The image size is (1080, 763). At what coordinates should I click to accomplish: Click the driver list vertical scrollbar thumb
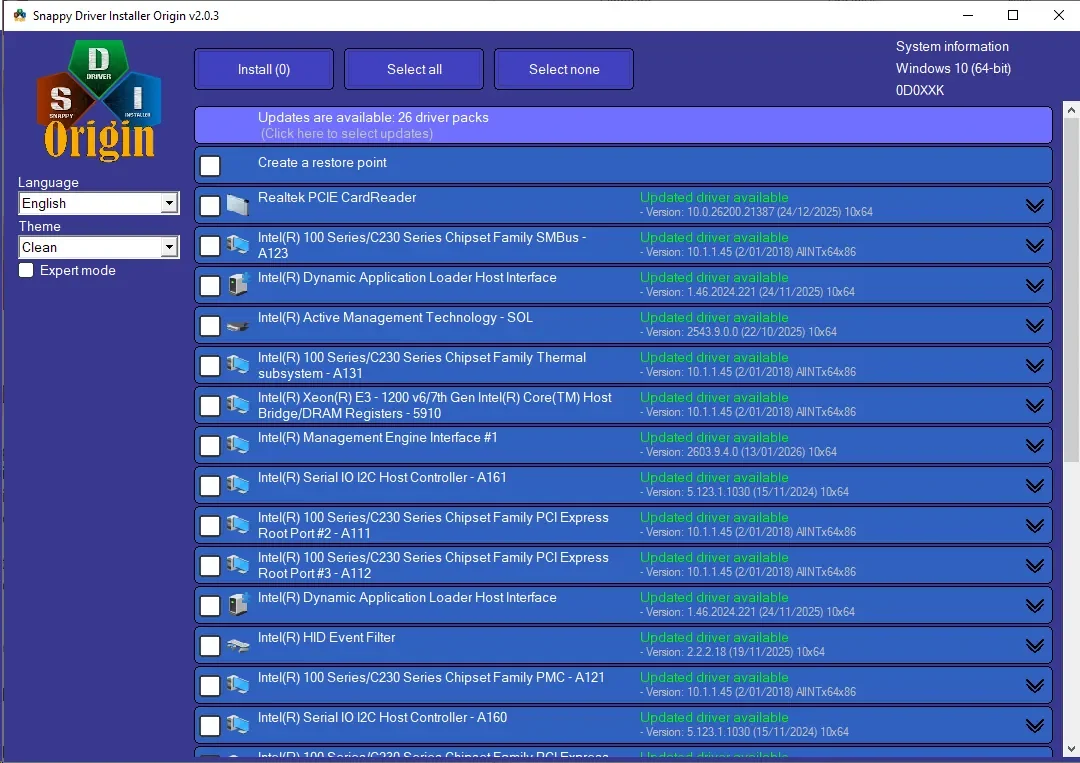pyautogui.click(x=1071, y=290)
